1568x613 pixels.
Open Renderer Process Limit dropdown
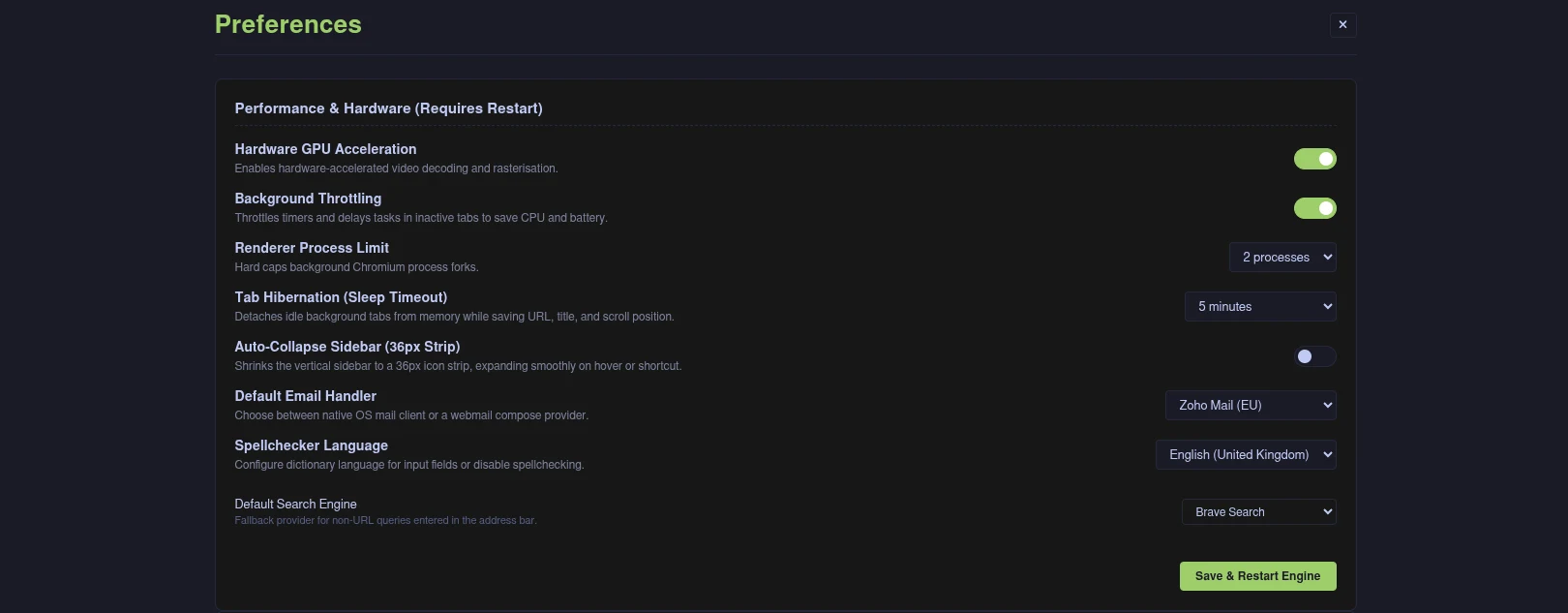point(1282,258)
